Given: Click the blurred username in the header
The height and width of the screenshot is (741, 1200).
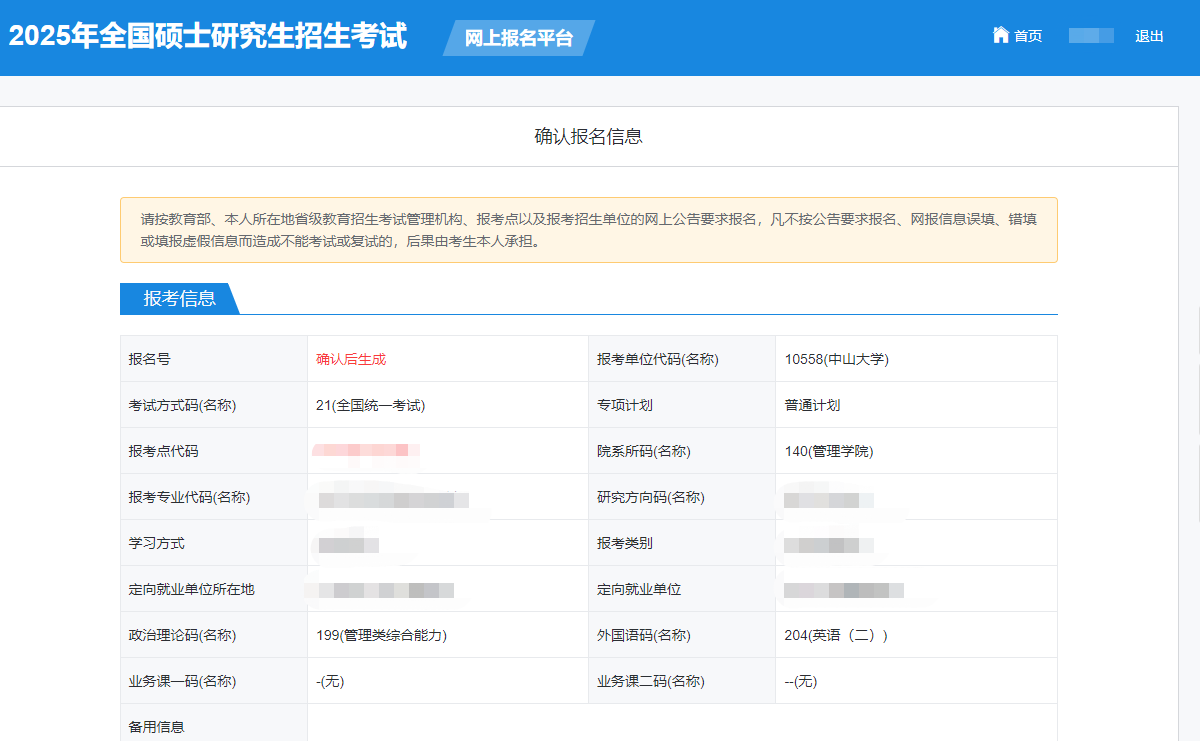Looking at the screenshot, I should pyautogui.click(x=1091, y=36).
